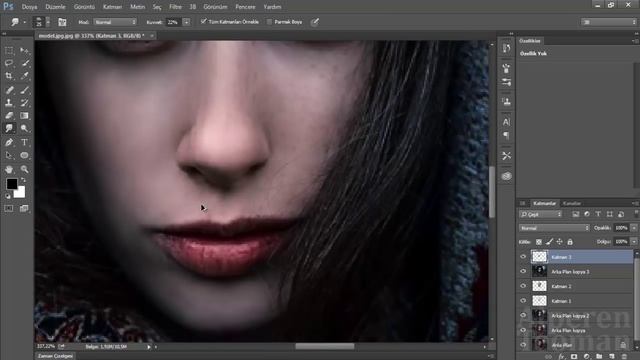640x360 pixels.
Task: Open the Dolgu fill arrow
Action: coord(634,242)
